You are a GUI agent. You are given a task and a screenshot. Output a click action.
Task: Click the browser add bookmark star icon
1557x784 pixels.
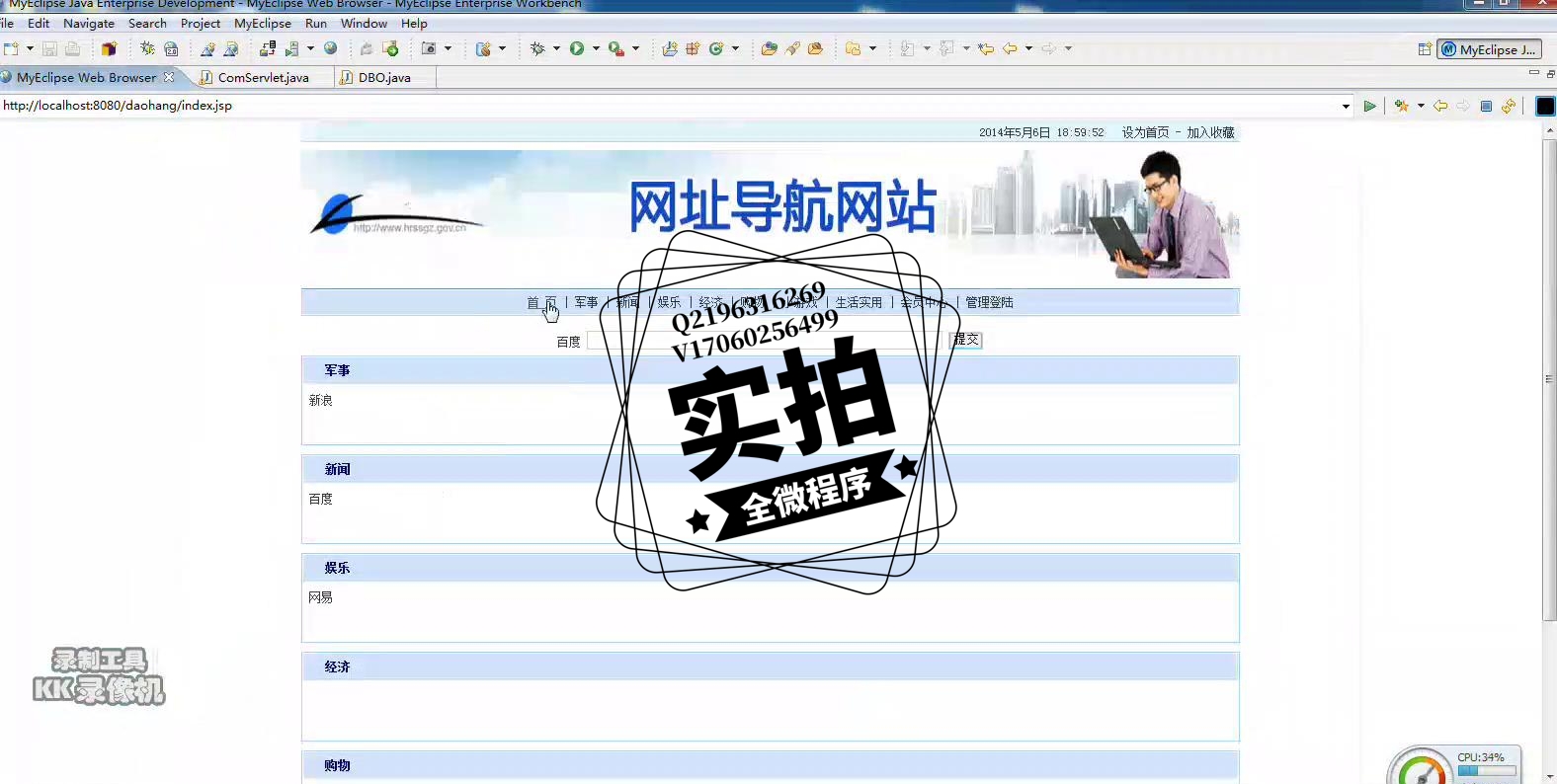tap(1401, 106)
